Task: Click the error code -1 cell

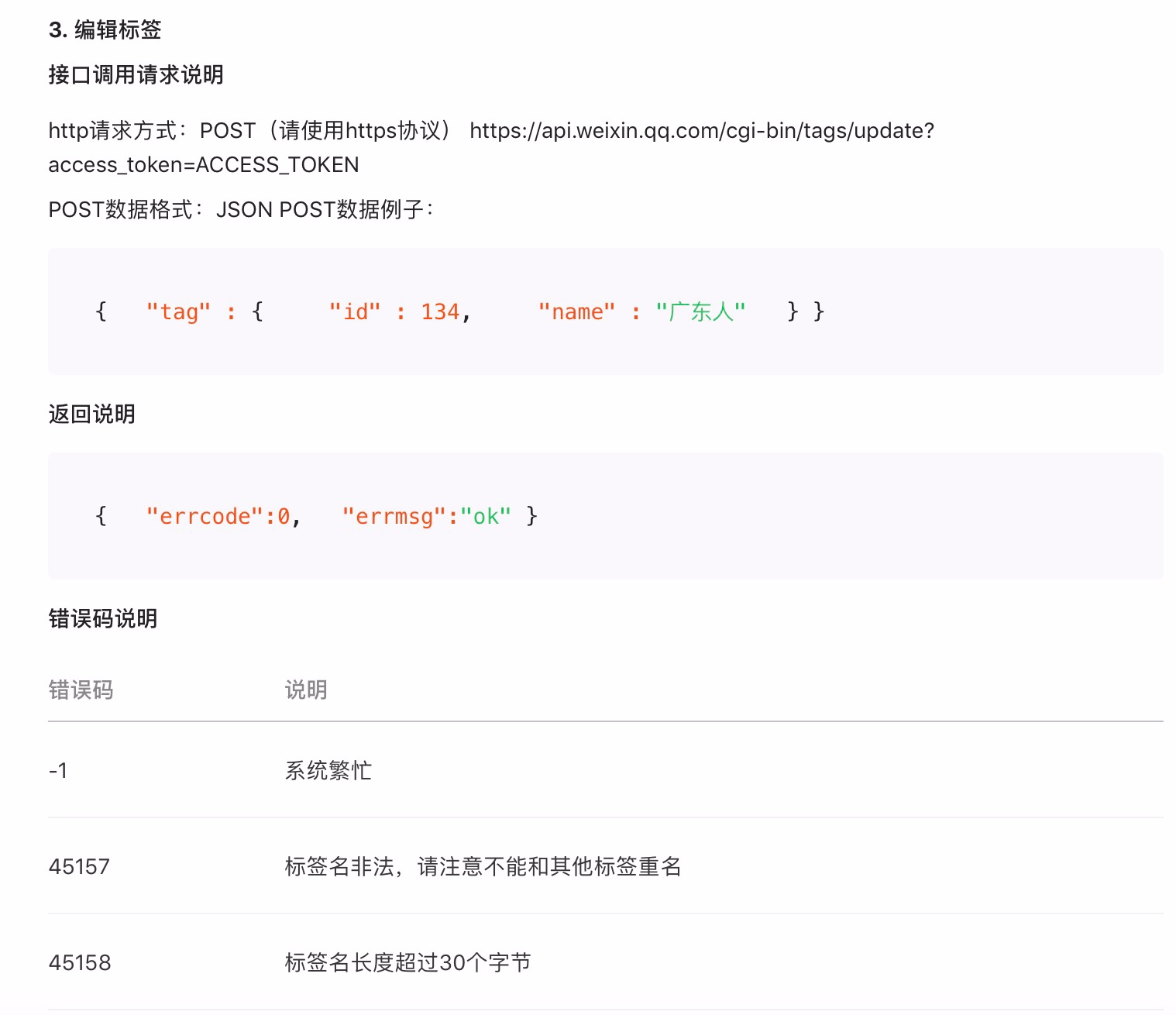Action: tap(58, 770)
